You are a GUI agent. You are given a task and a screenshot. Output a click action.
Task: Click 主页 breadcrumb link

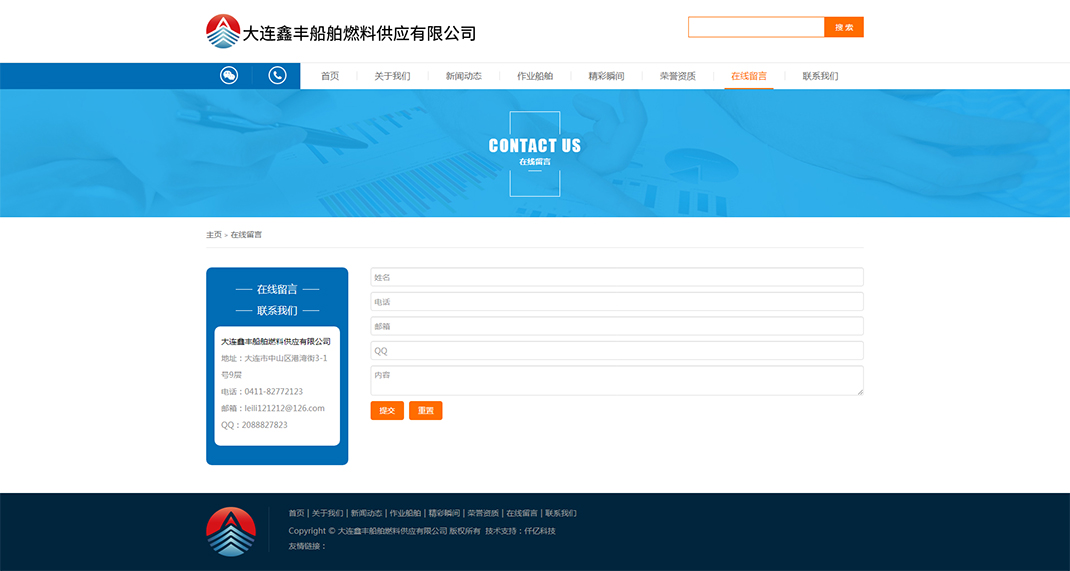click(214, 235)
